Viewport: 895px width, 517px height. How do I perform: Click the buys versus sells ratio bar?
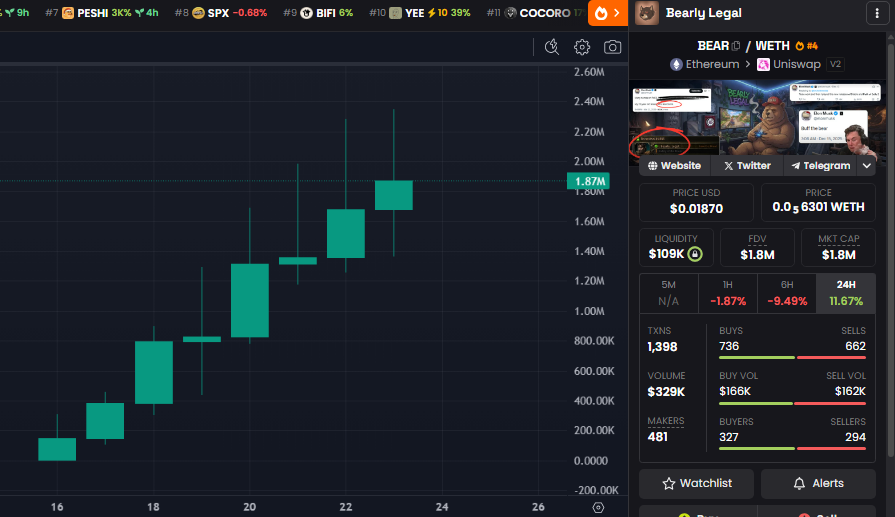point(792,358)
